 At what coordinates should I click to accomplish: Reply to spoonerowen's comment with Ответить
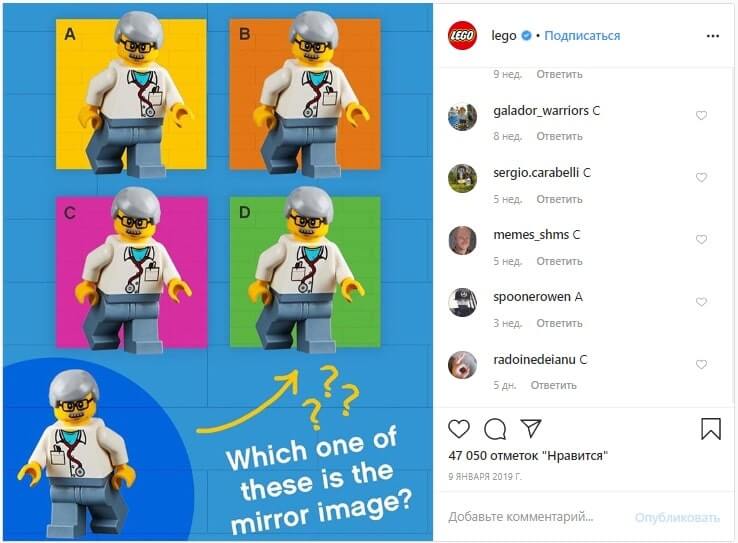coord(559,323)
